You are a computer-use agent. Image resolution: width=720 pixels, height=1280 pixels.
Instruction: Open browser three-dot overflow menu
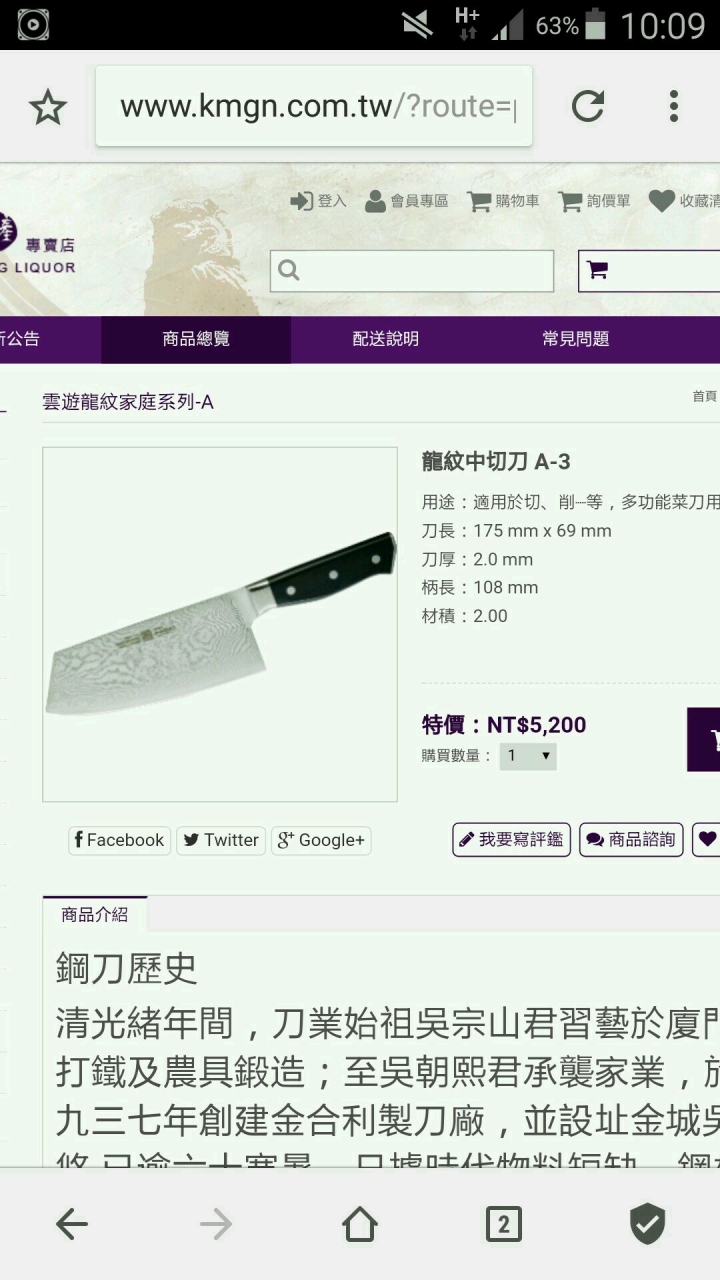coord(674,106)
